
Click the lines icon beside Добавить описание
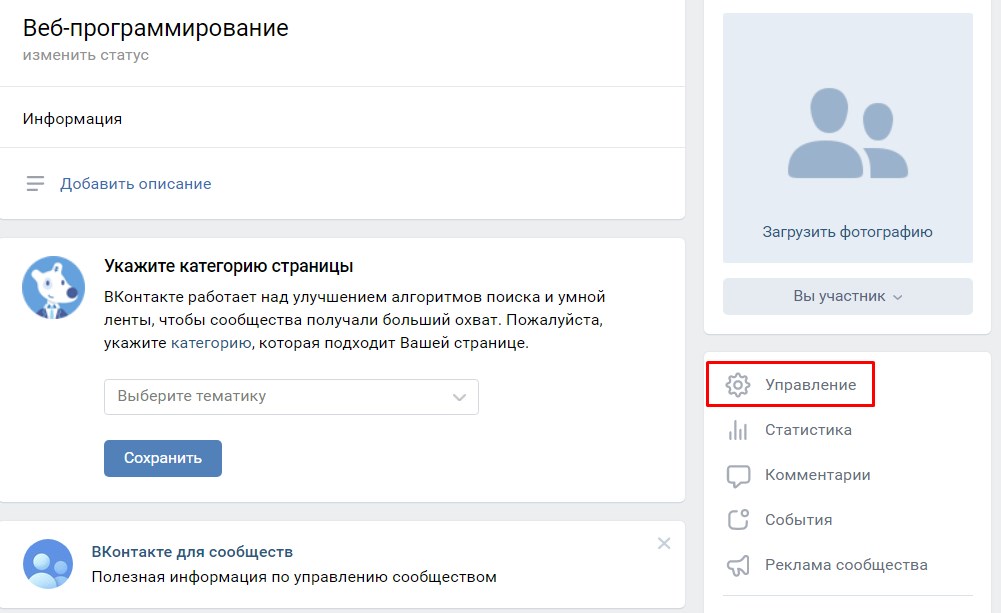(36, 184)
